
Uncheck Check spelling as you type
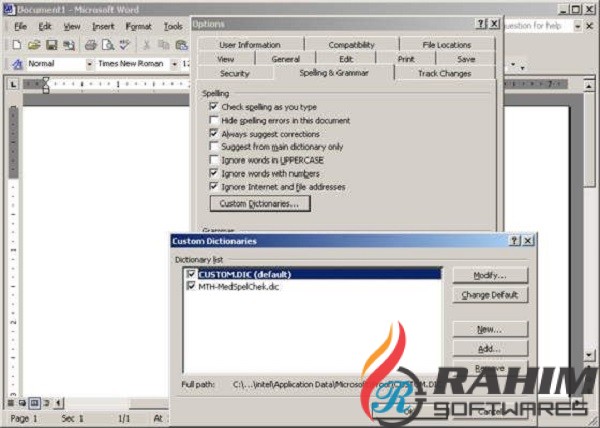214,107
